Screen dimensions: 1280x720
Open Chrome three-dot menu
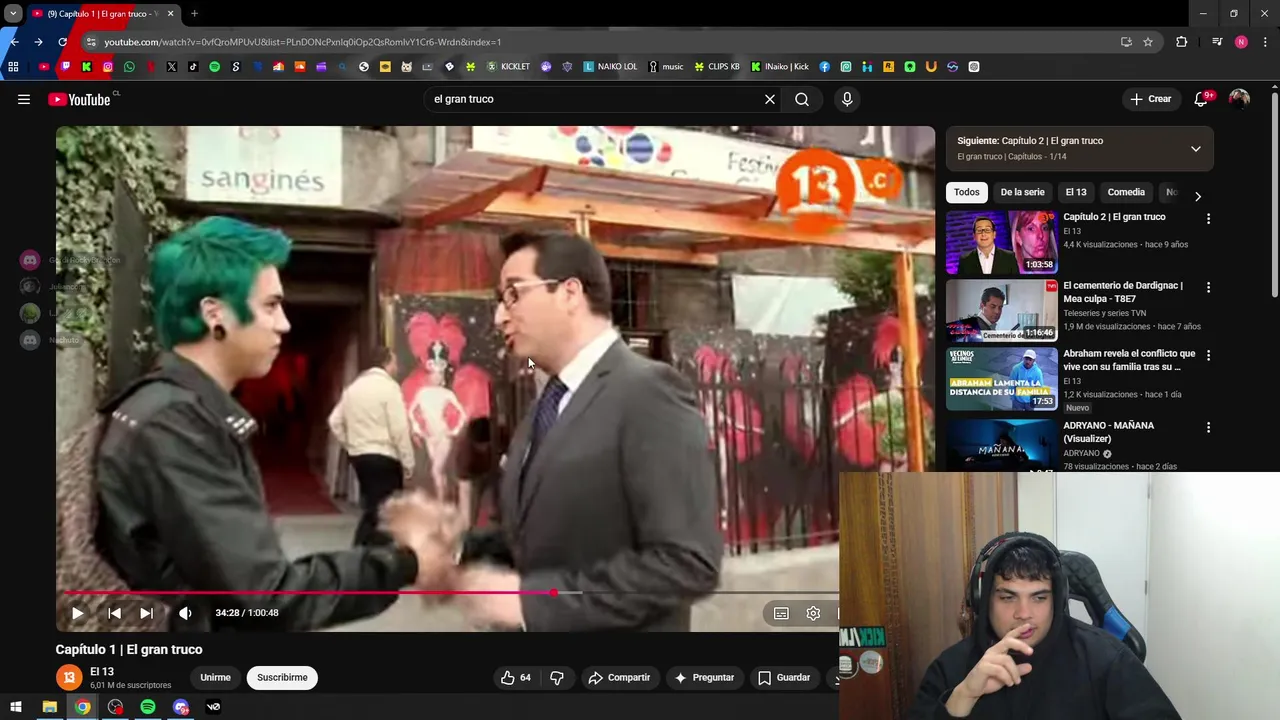(1266, 42)
